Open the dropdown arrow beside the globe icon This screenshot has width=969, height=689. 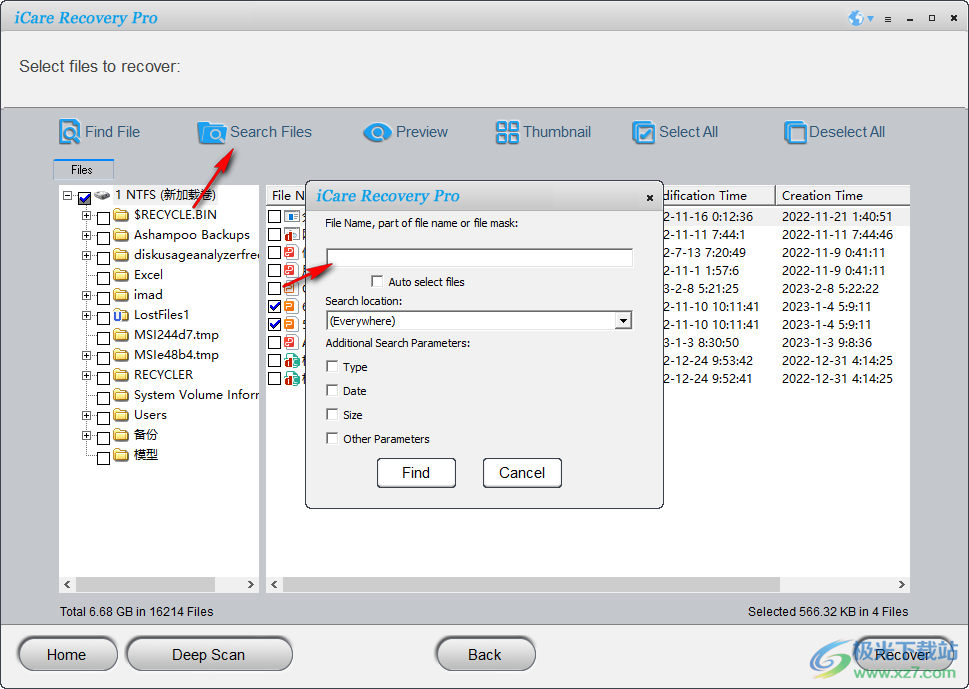[871, 18]
